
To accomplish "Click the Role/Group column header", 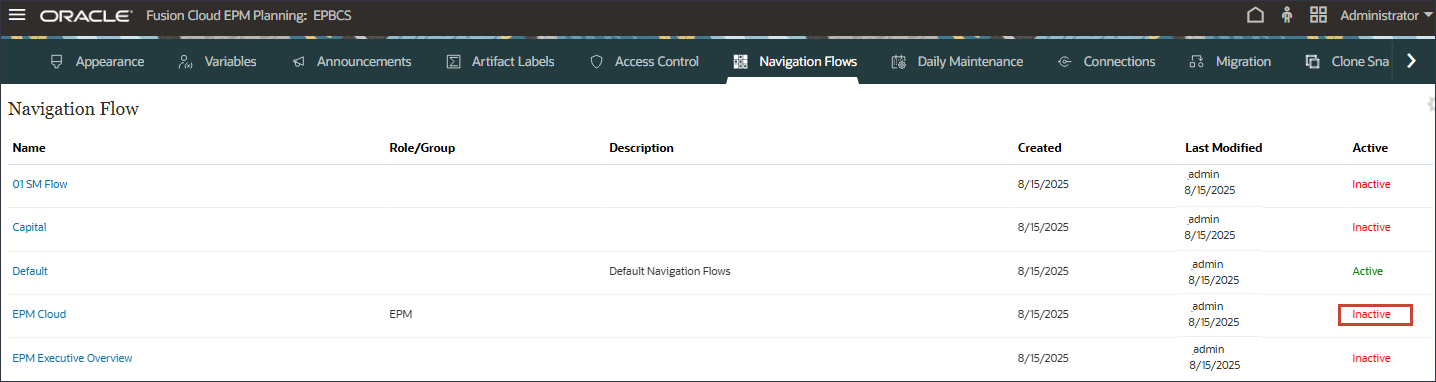I will click(x=422, y=147).
